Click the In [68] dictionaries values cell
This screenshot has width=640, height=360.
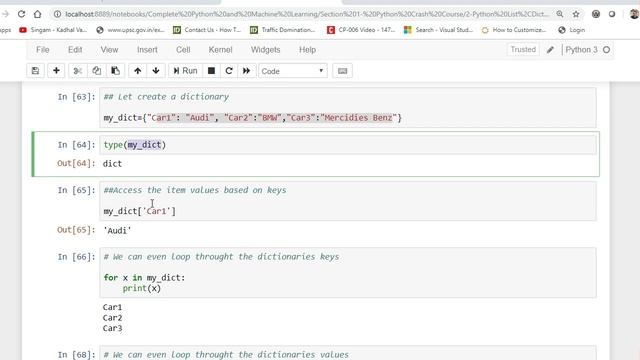click(348, 353)
